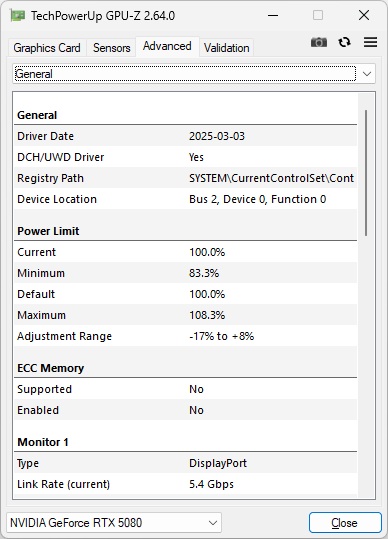
Task: Click the Device Location label
Action: pyautogui.click(x=57, y=199)
